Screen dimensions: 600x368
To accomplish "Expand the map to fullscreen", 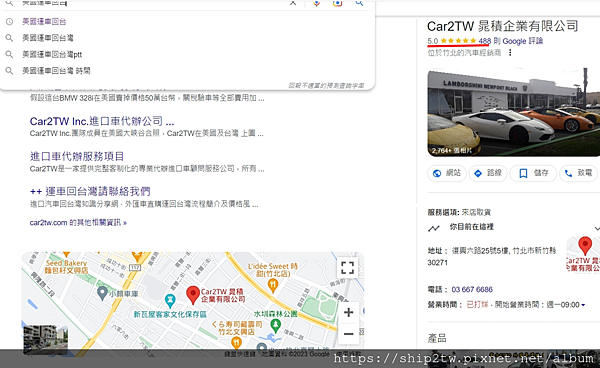I will 347,268.
